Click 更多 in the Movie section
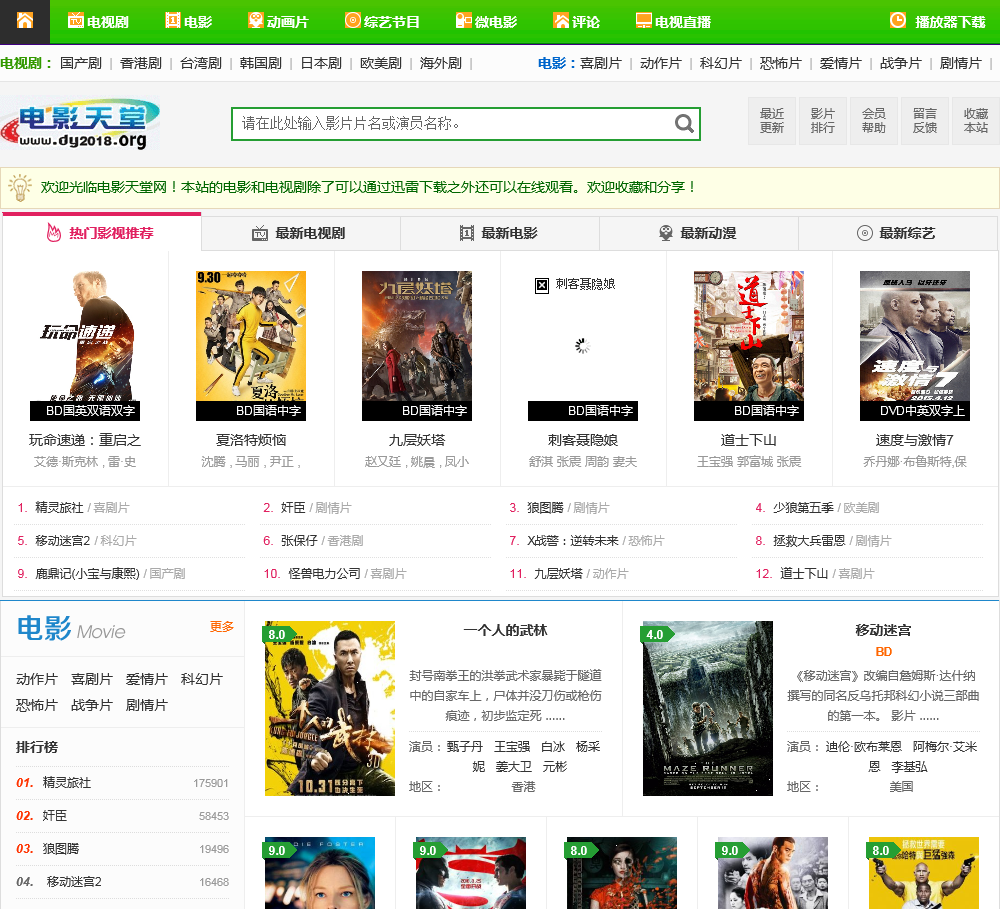 point(222,627)
